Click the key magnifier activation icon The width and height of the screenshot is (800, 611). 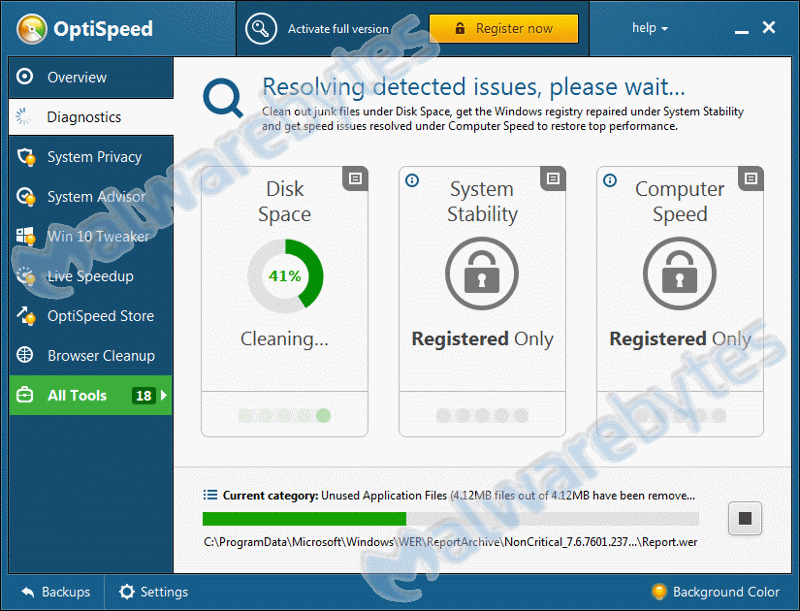pos(261,29)
